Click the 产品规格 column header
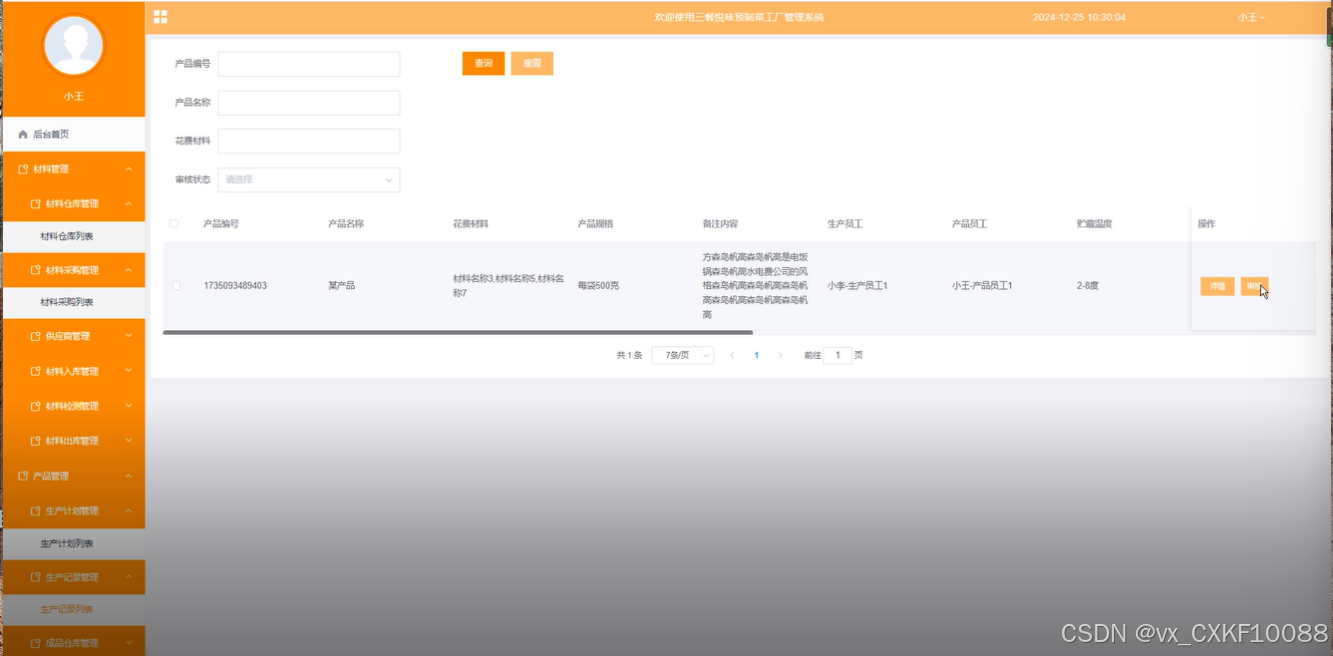Viewport: 1333px width, 656px height. point(596,224)
